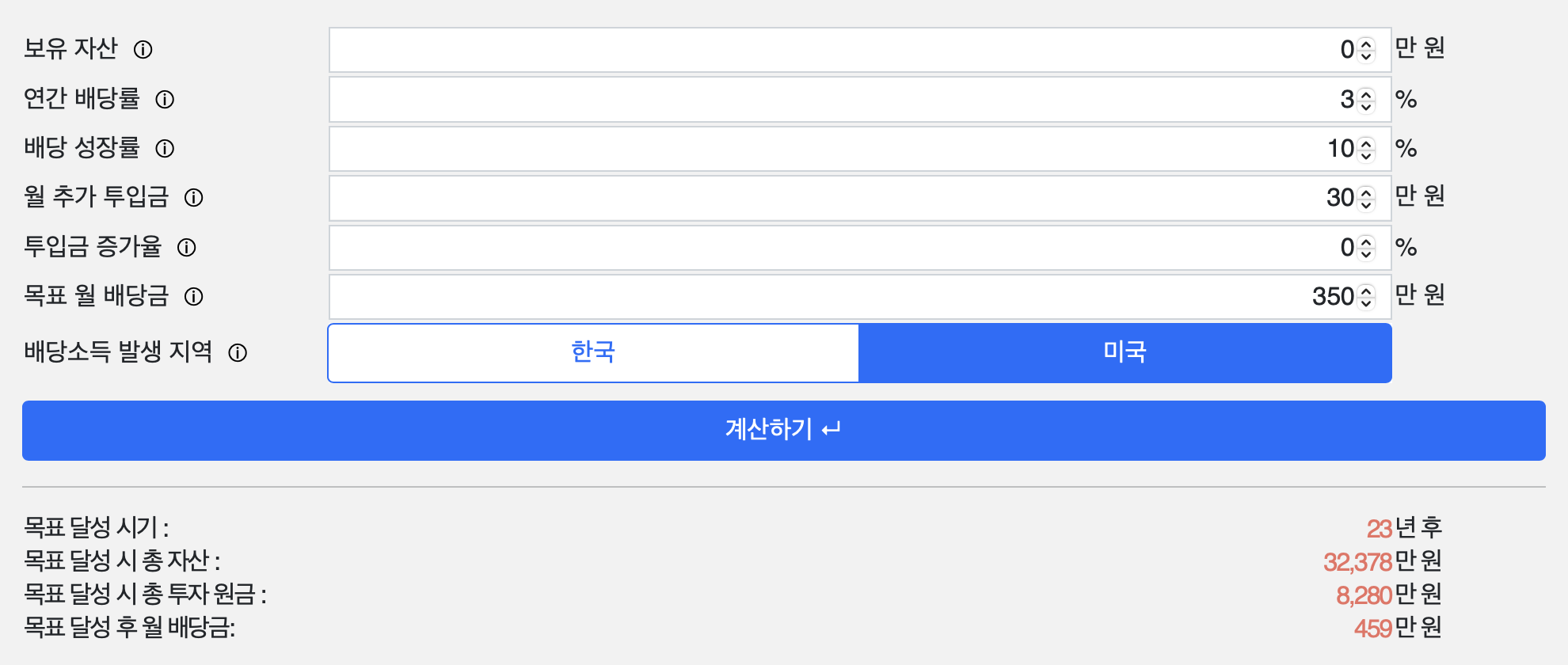This screenshot has height=665, width=1568.
Task: Focus the 연간 배당률 input field
Action: point(832,100)
